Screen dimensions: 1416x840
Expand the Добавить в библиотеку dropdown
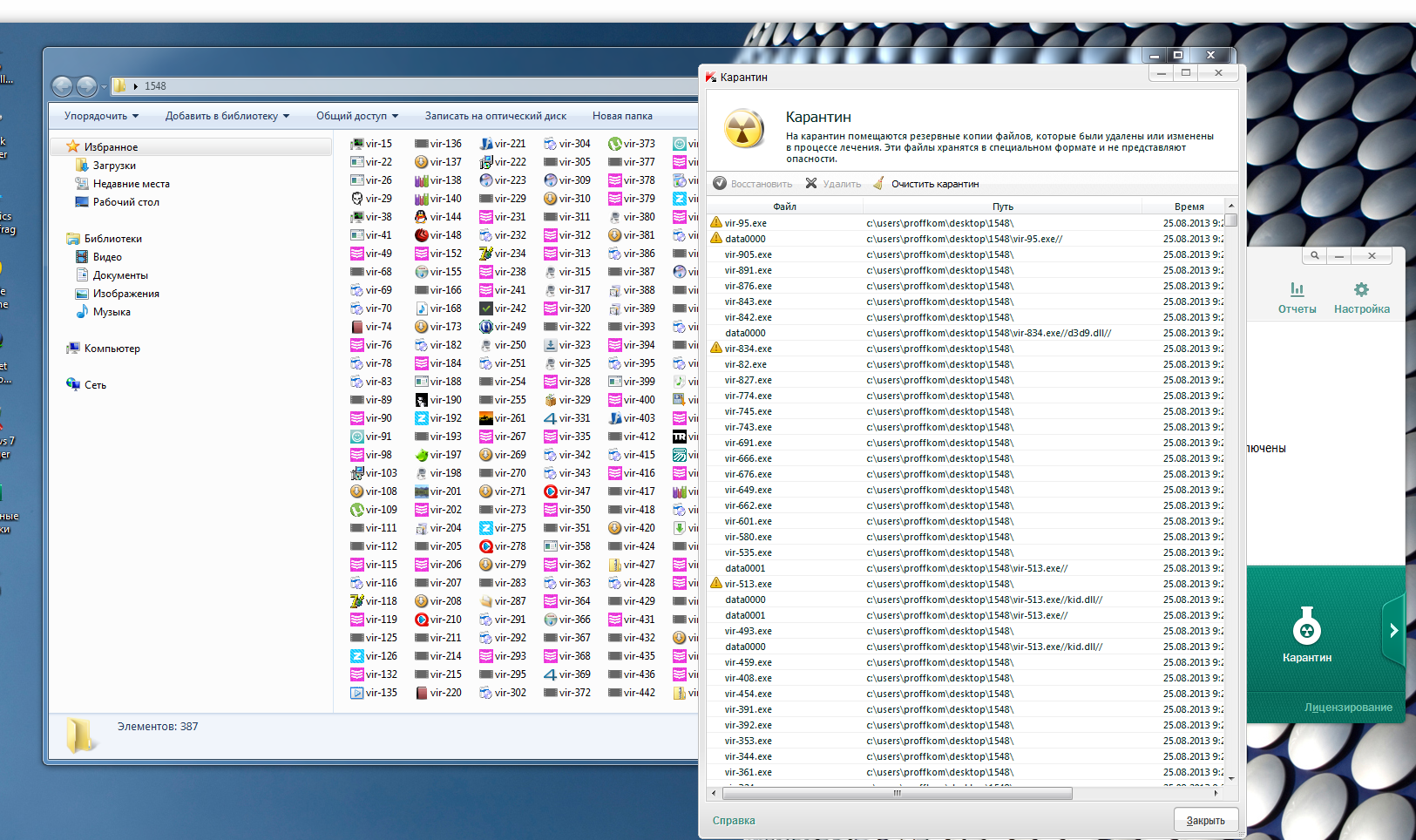(227, 116)
